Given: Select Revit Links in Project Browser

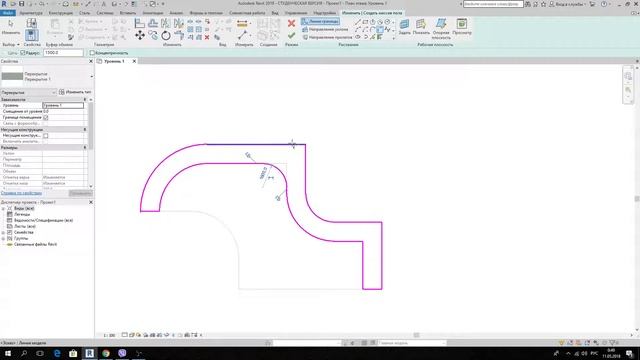Looking at the screenshot, I should [35, 244].
